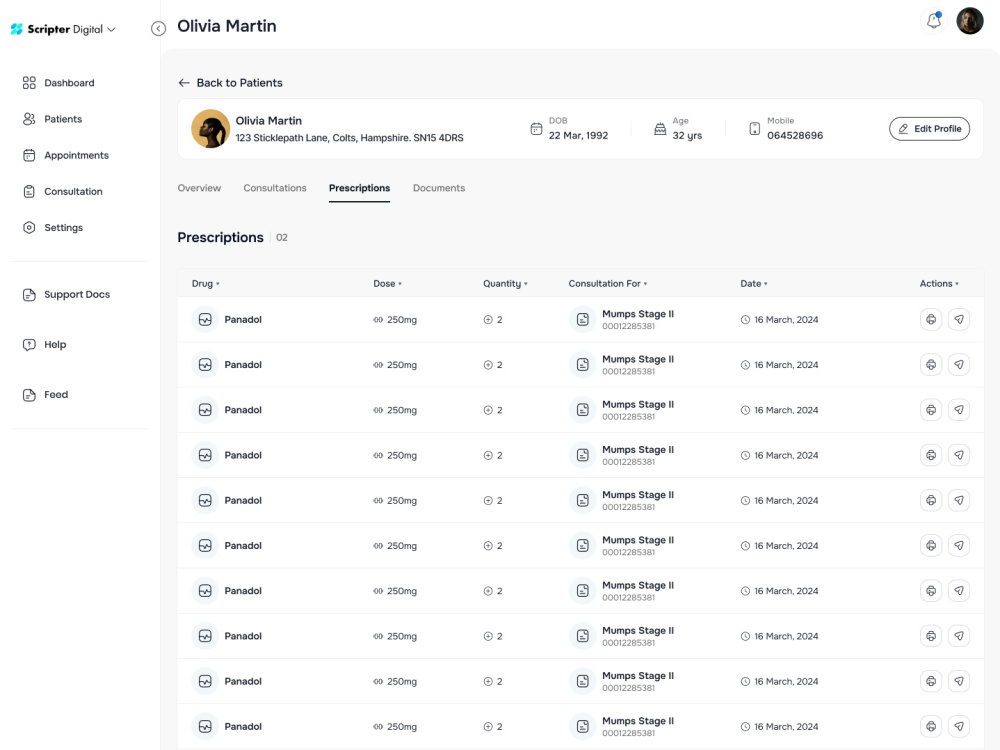Click the Prescriptions count 02
This screenshot has width=1000, height=750.
point(282,238)
